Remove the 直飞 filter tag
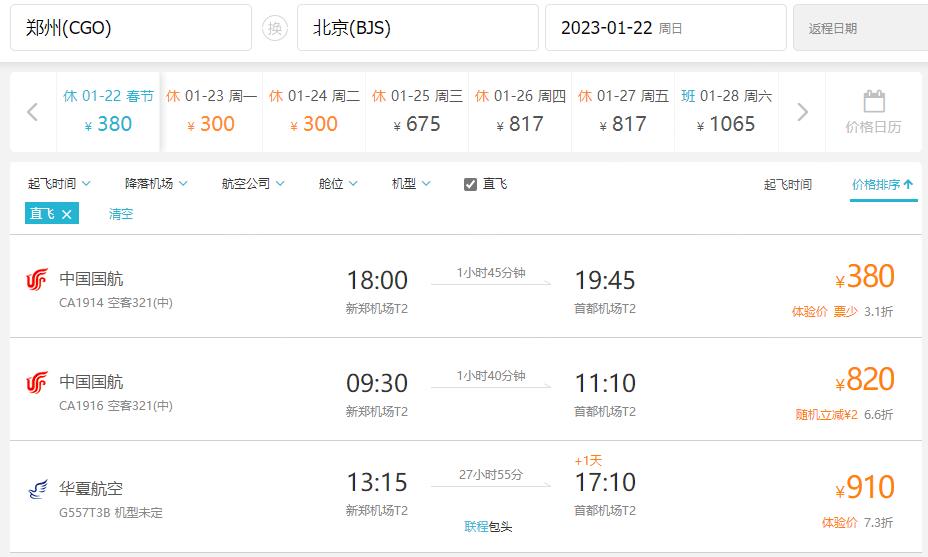 67,214
